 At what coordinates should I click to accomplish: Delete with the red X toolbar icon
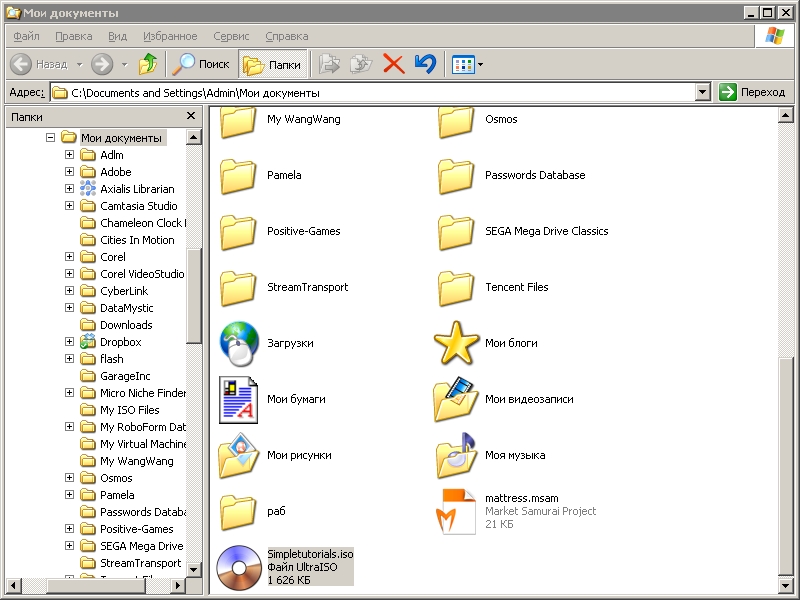coord(393,64)
